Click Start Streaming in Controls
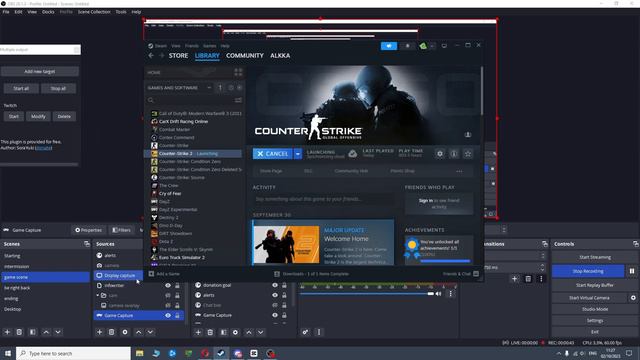640x360 pixels. tap(595, 257)
